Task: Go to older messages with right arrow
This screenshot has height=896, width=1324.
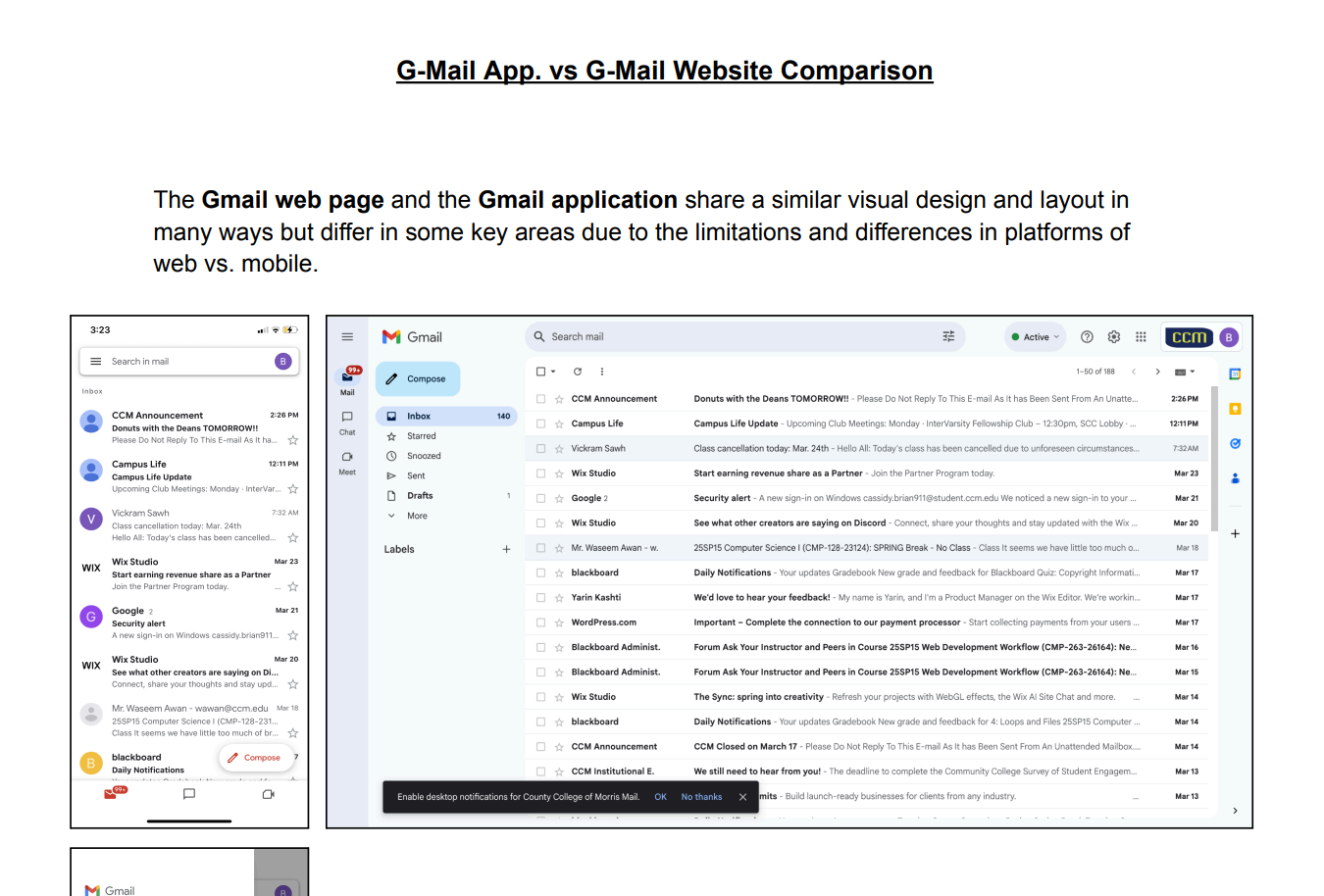Action: coord(1157,372)
